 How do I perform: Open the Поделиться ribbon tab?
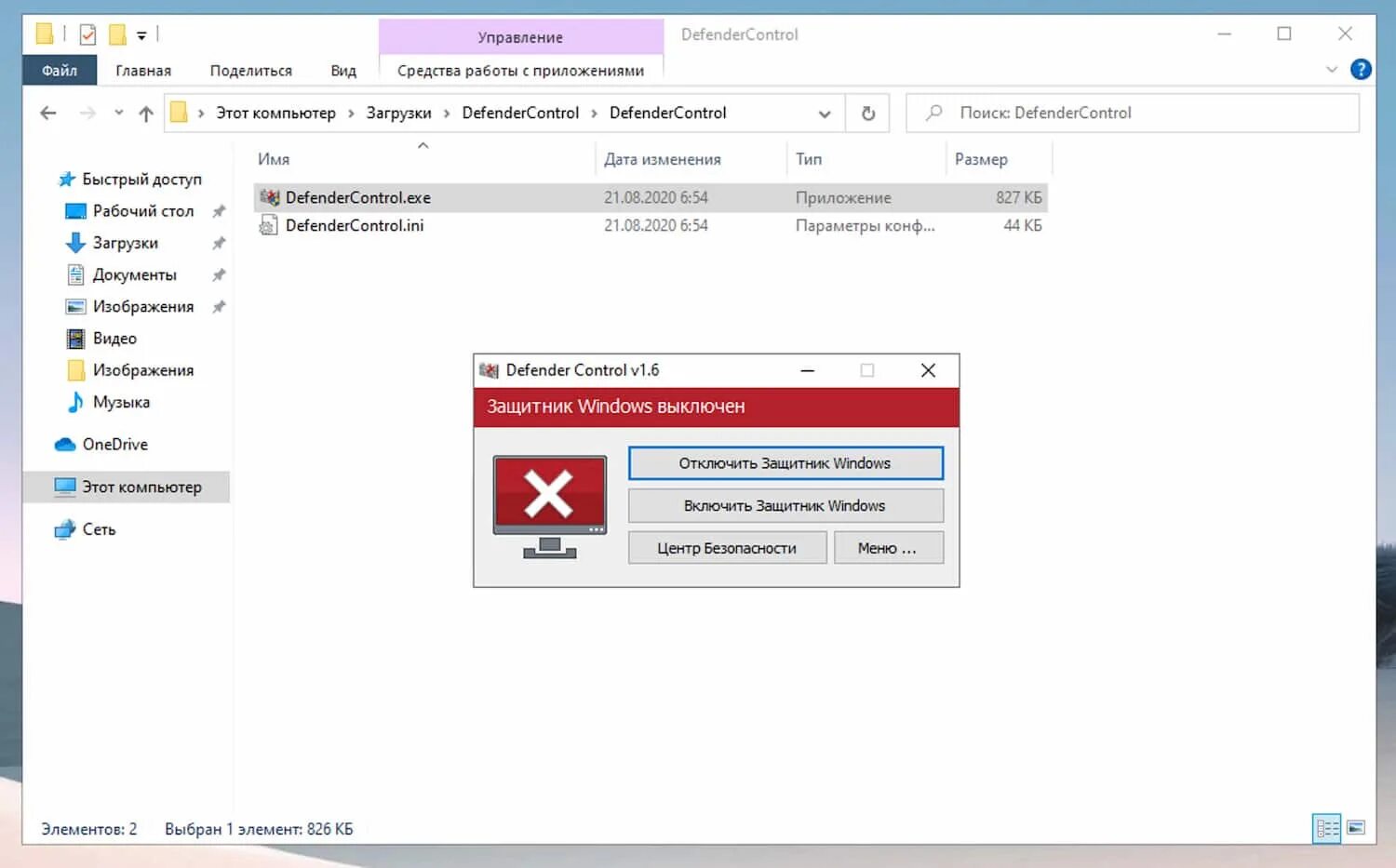click(x=251, y=71)
